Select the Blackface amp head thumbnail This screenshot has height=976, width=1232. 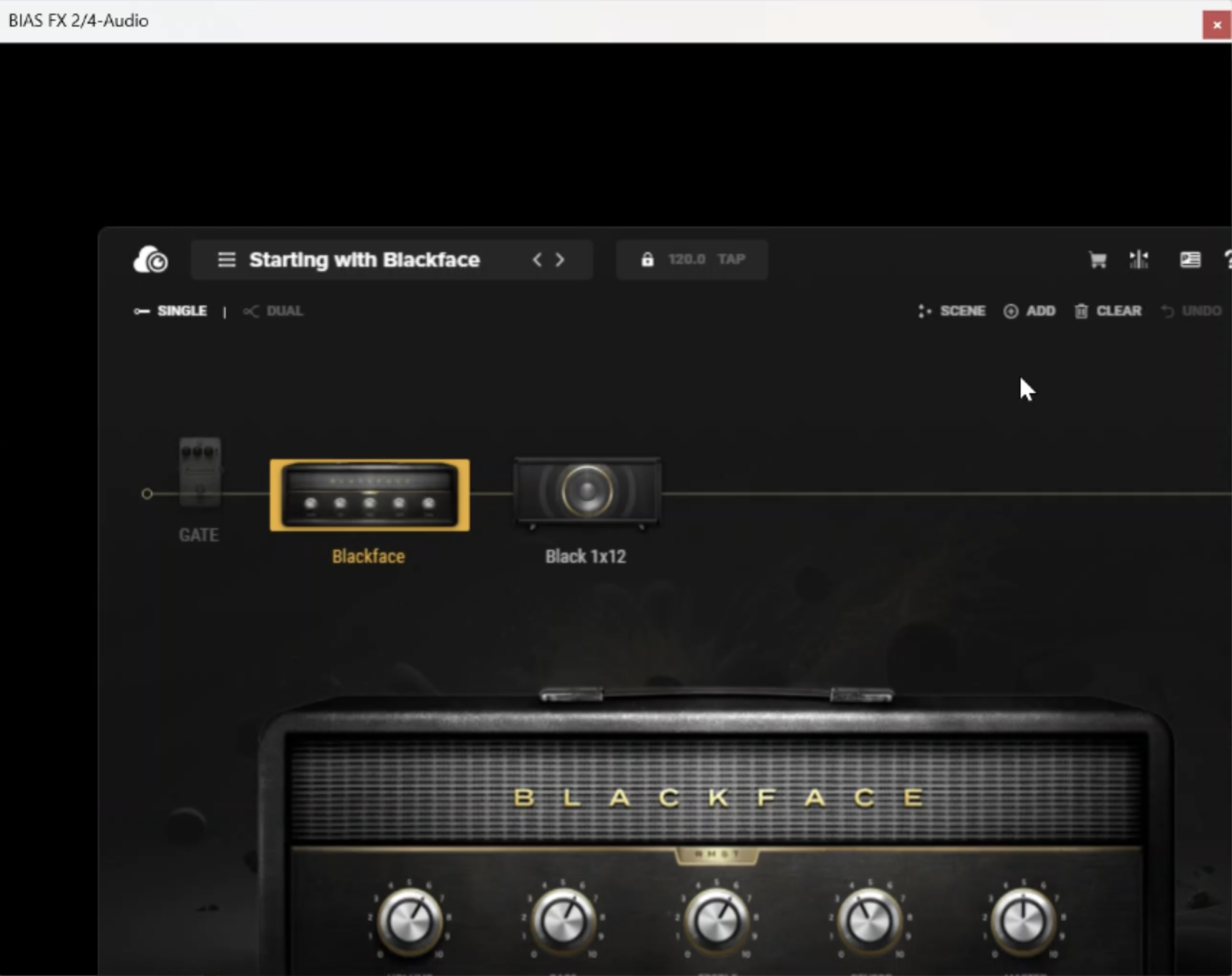369,495
